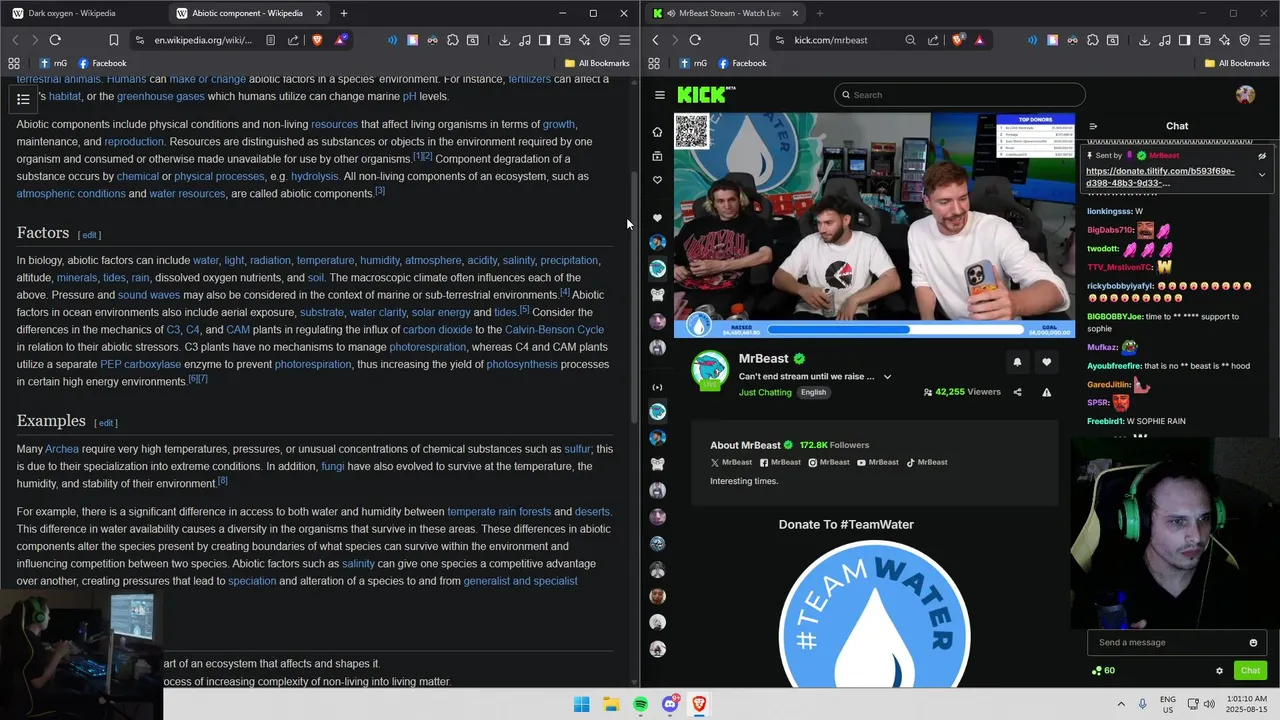Open All Bookmarks folder in Wikipedia window

pos(596,63)
